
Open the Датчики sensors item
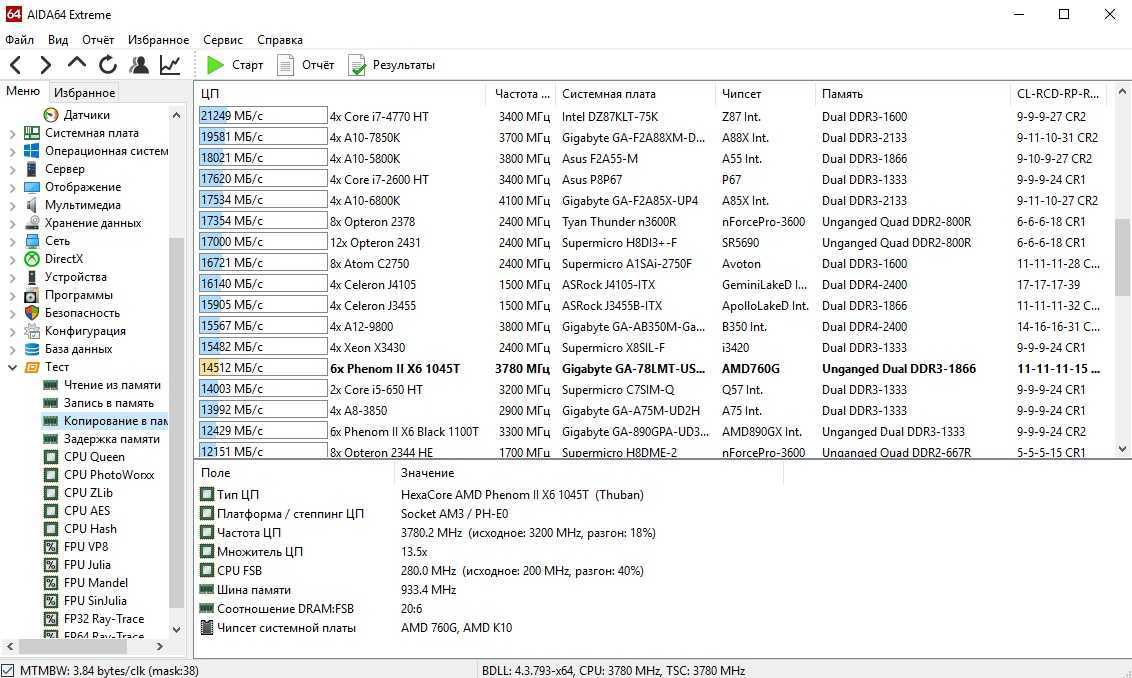point(86,115)
